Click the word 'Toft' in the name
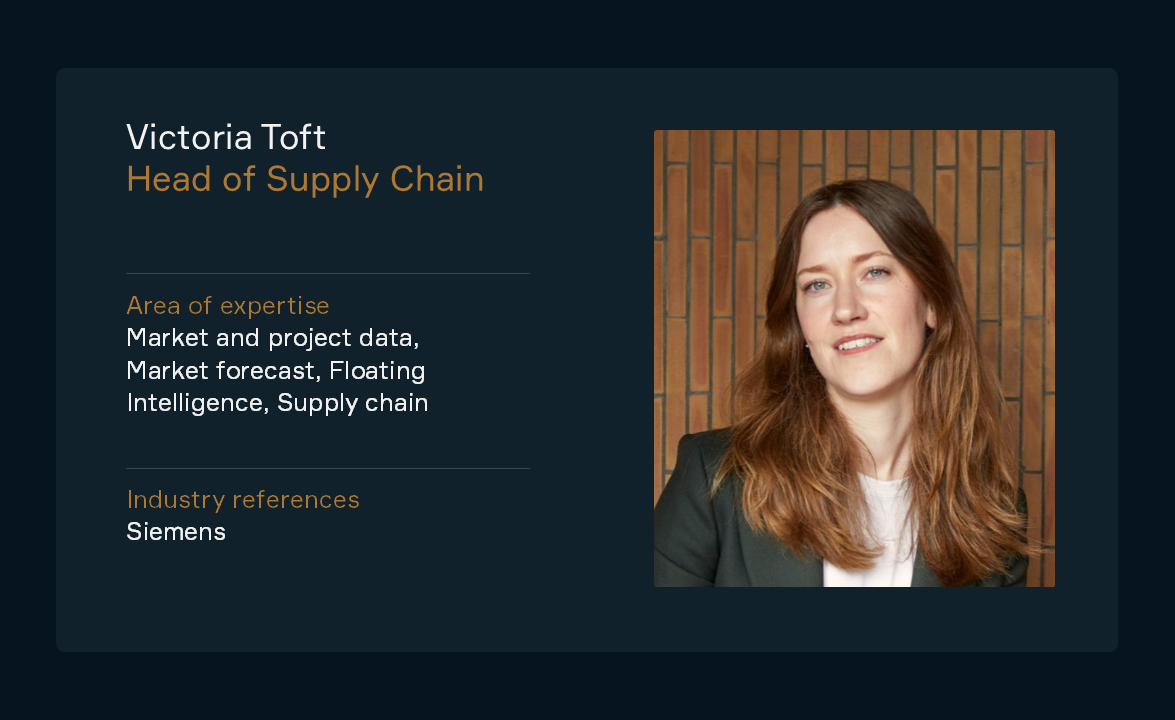The width and height of the screenshot is (1175, 720). click(283, 137)
